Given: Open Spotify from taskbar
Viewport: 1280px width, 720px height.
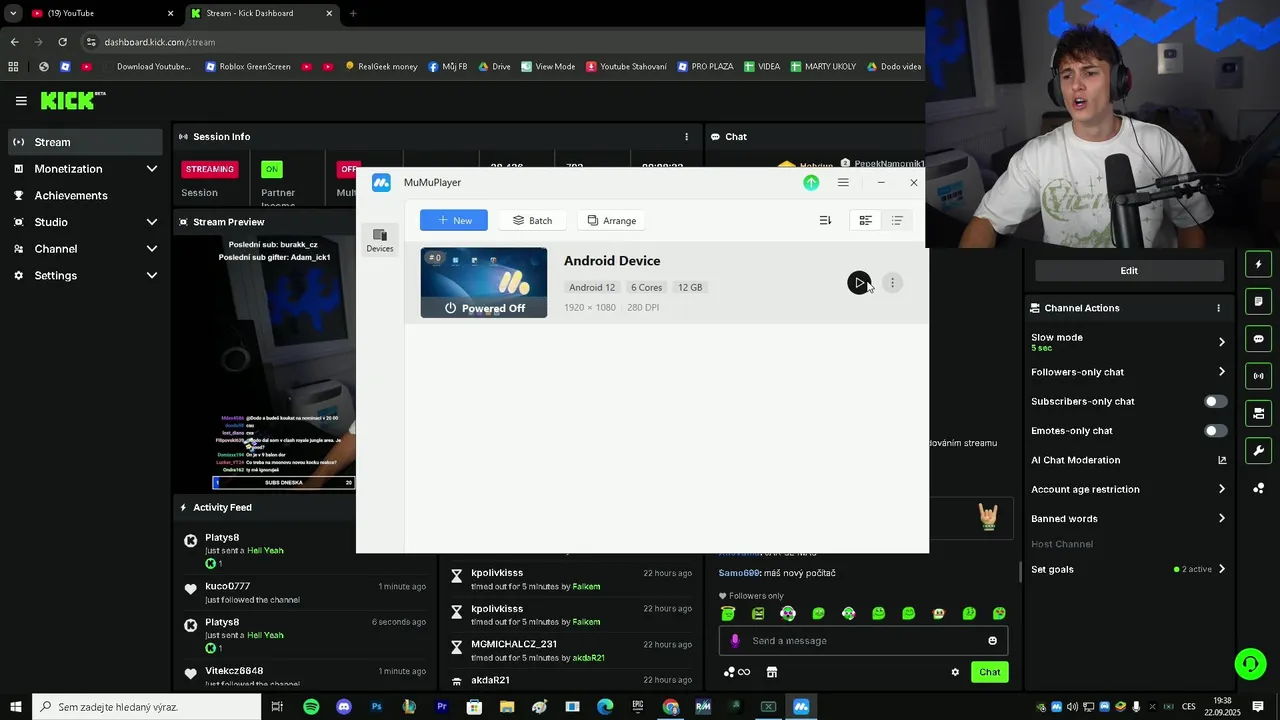Looking at the screenshot, I should 311,707.
